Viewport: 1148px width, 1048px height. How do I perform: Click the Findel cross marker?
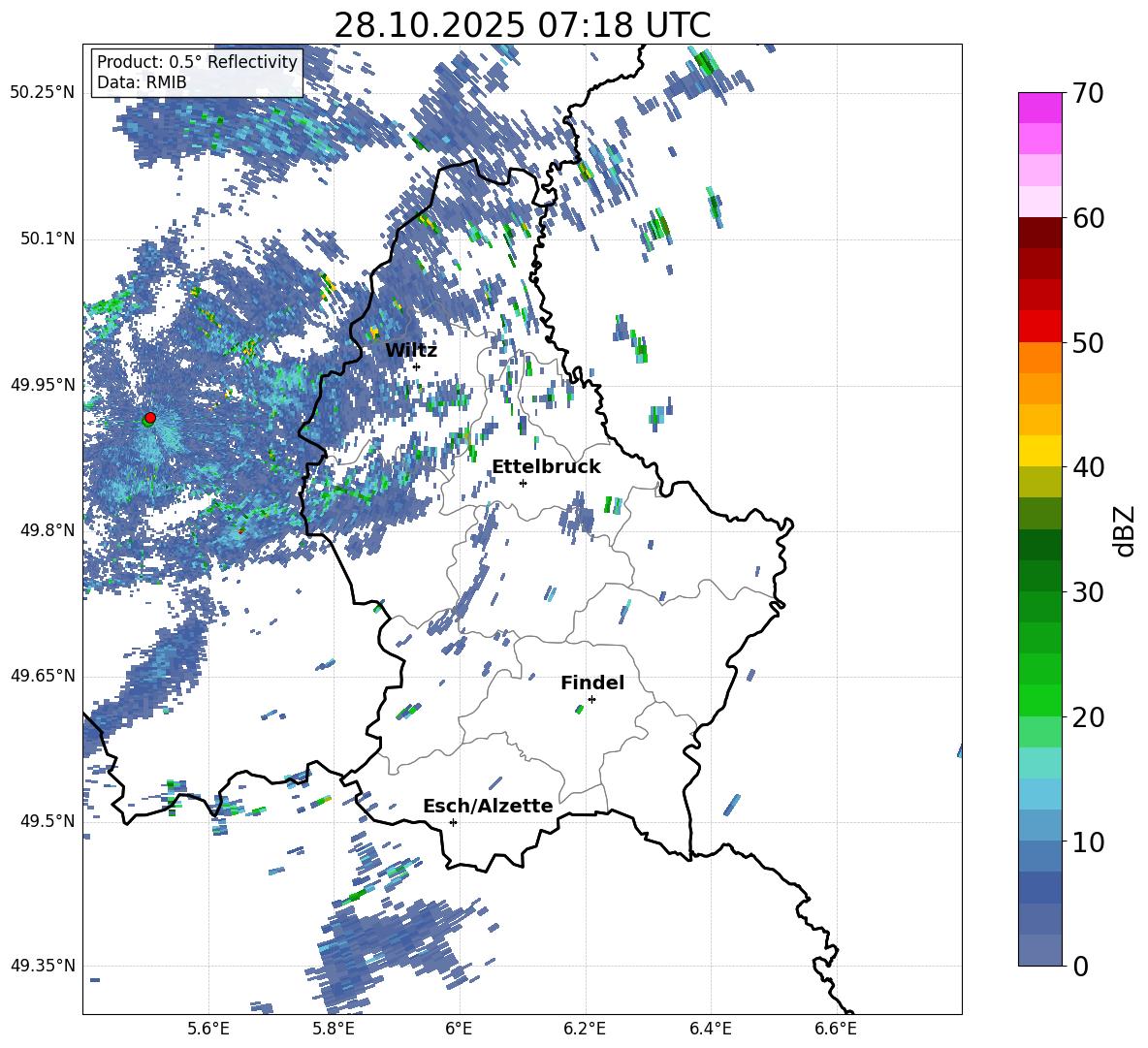tap(591, 700)
